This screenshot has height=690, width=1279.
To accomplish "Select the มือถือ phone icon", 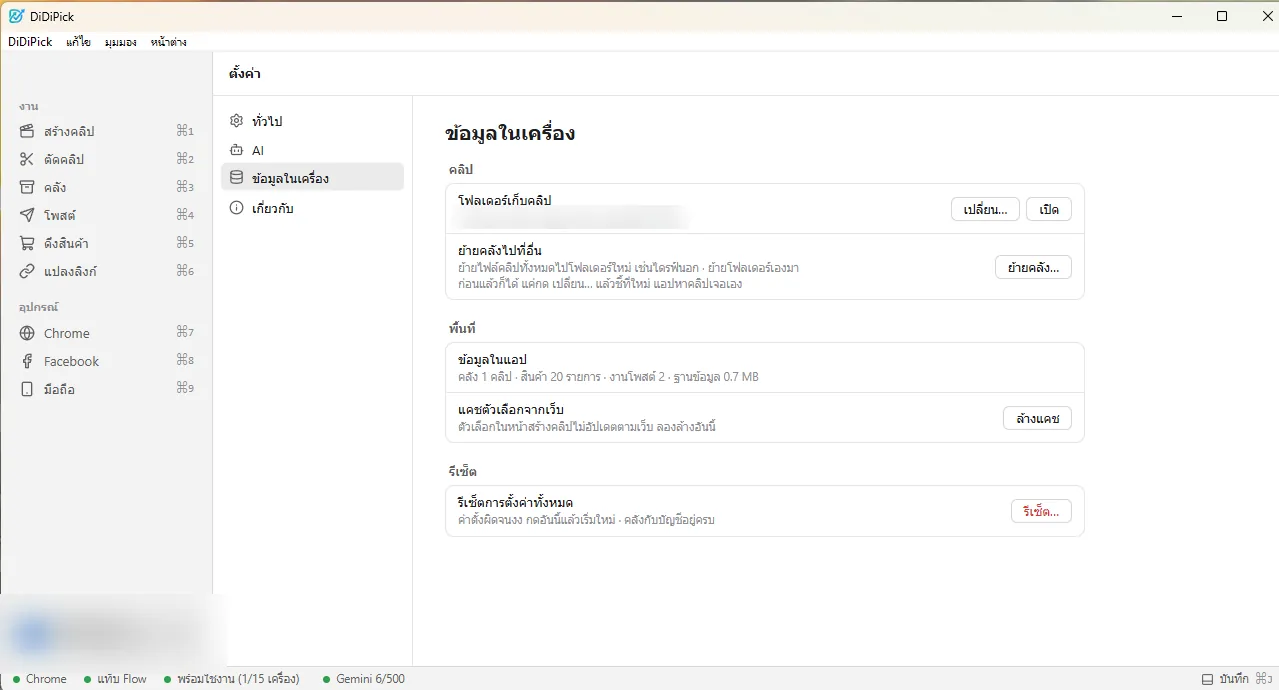I will point(27,389).
